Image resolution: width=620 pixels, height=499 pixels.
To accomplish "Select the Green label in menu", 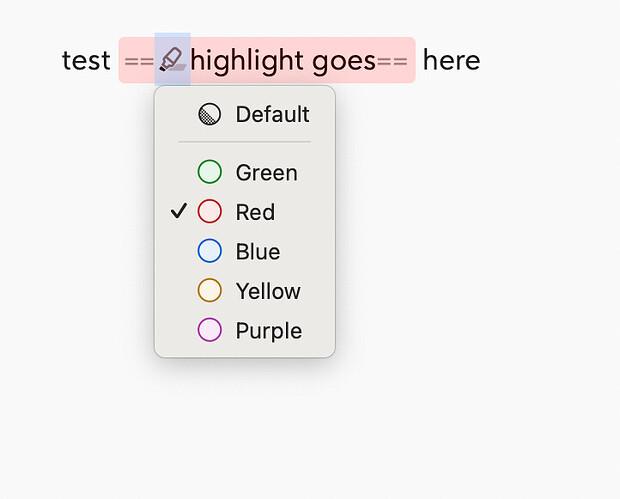I will tap(267, 173).
